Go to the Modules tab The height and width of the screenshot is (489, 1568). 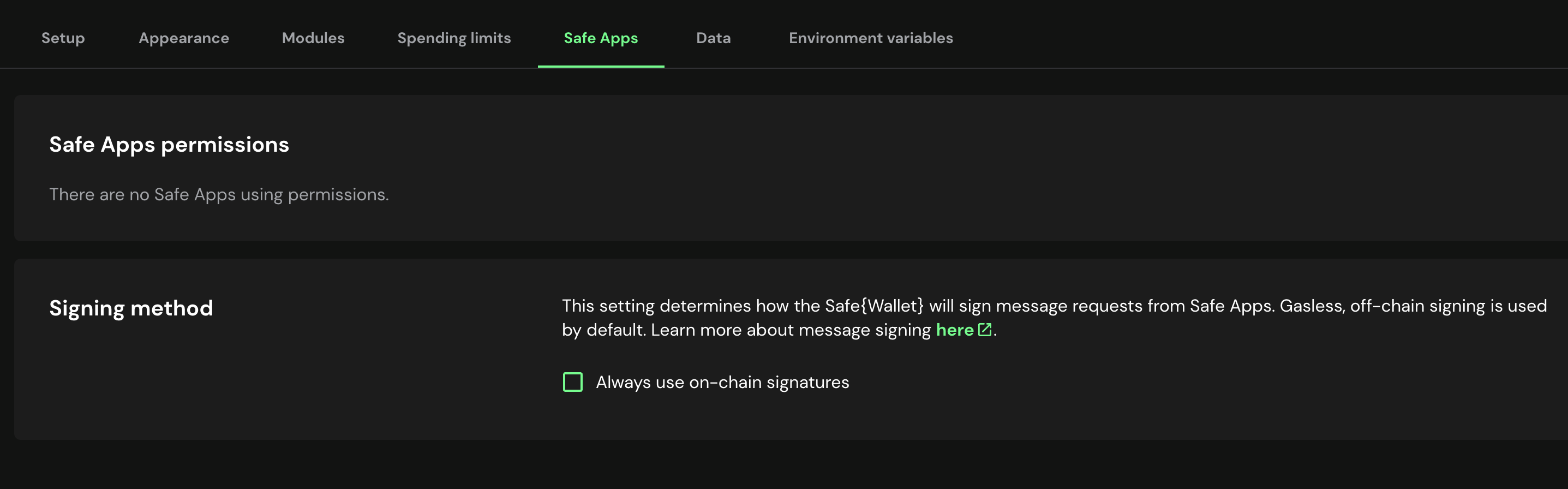(x=313, y=38)
